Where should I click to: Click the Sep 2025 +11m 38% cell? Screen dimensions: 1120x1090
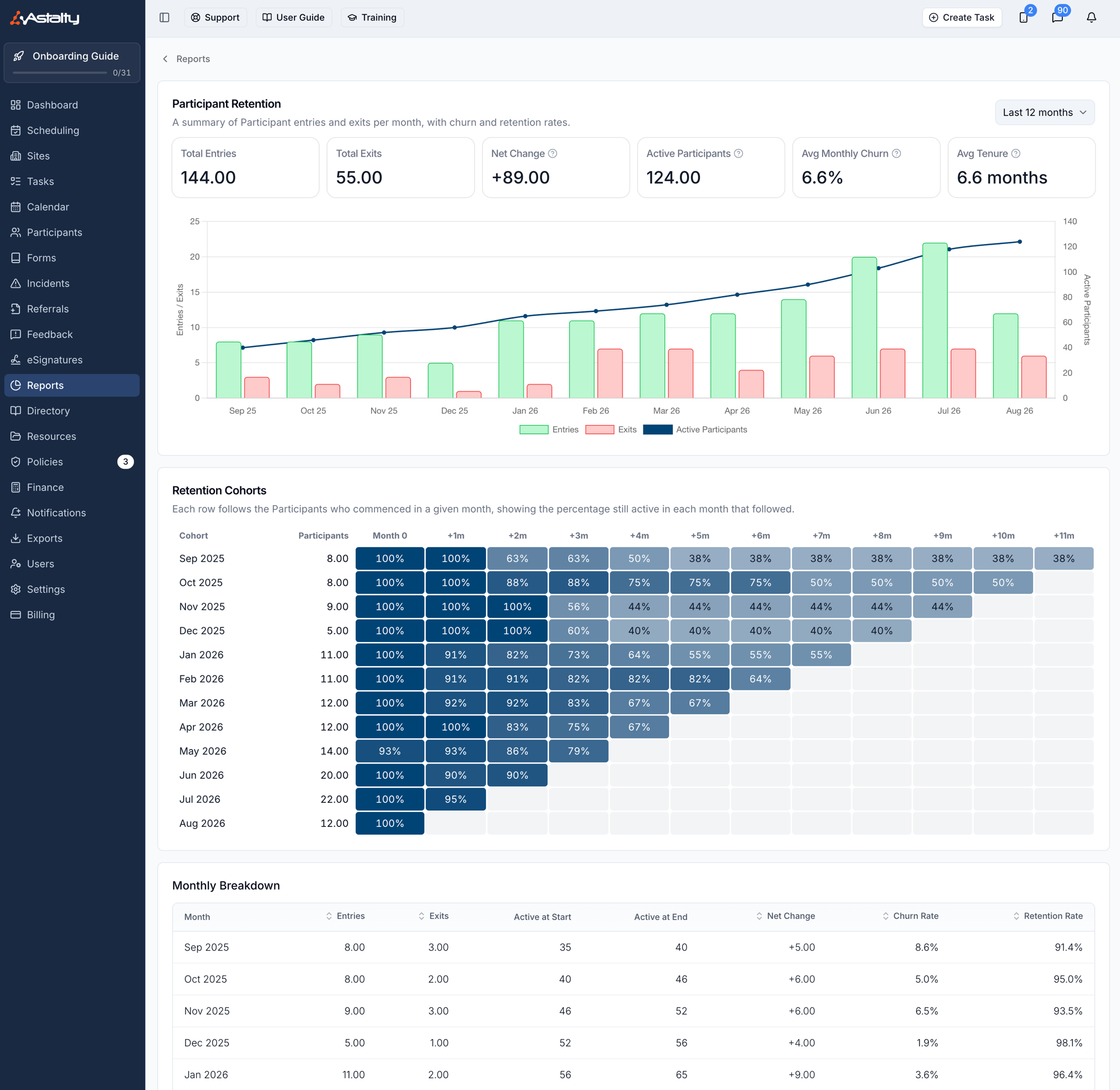[x=1063, y=558]
